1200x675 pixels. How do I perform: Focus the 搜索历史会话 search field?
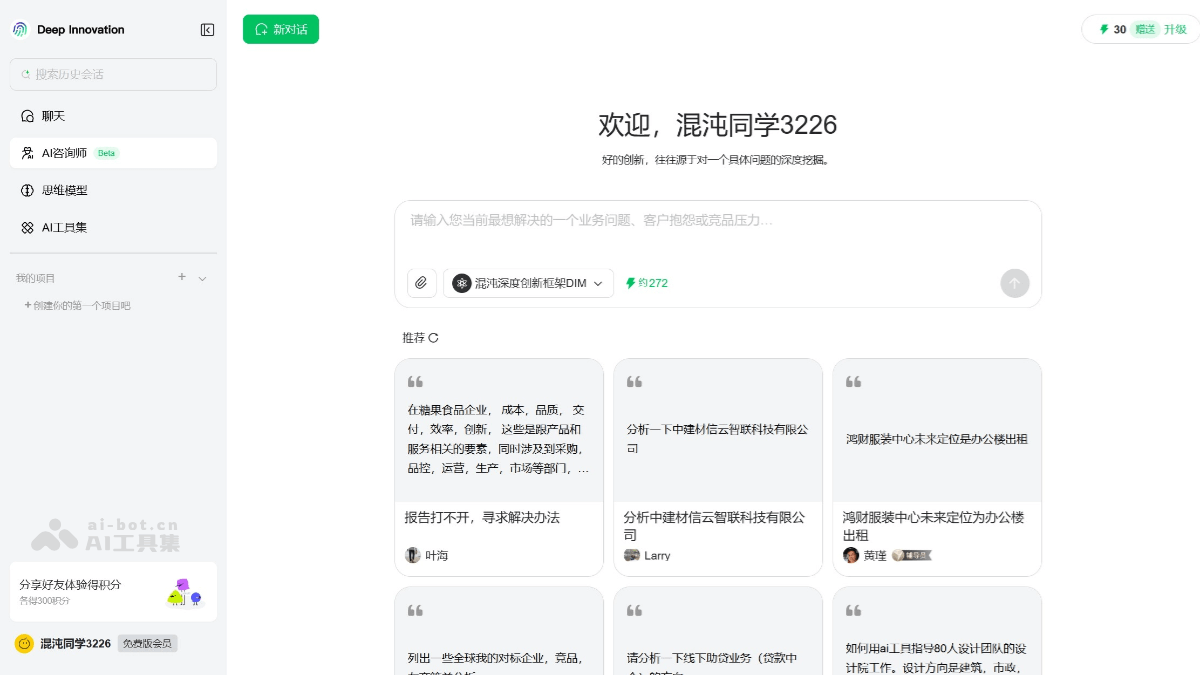tap(113, 74)
